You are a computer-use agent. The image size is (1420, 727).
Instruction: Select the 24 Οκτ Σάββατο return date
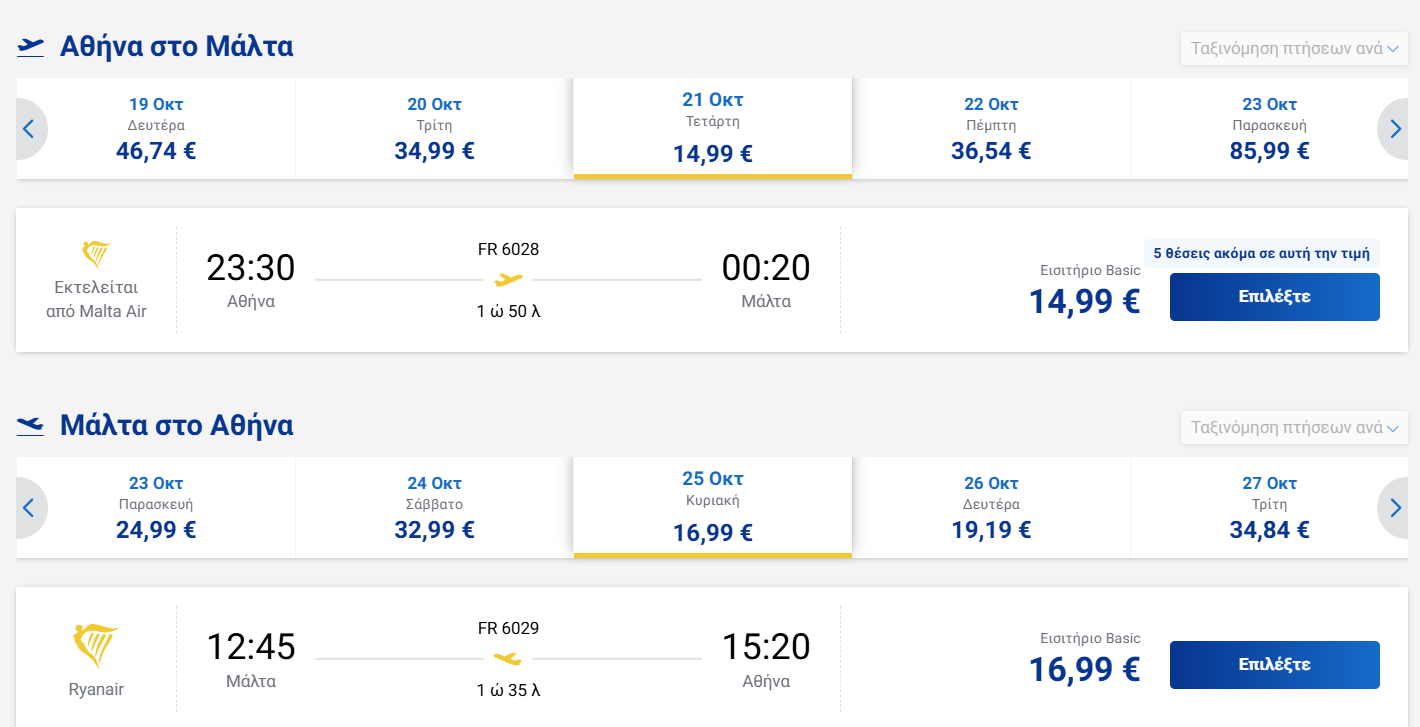pos(434,508)
